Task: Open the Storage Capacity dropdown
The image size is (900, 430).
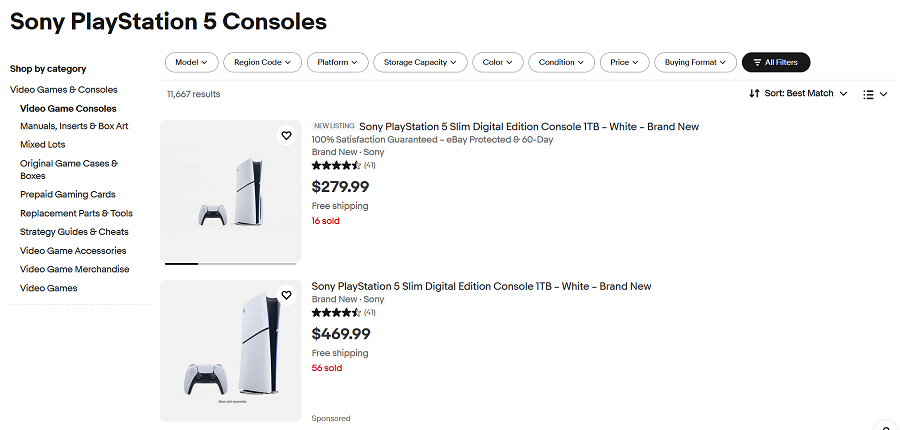Action: pos(420,62)
